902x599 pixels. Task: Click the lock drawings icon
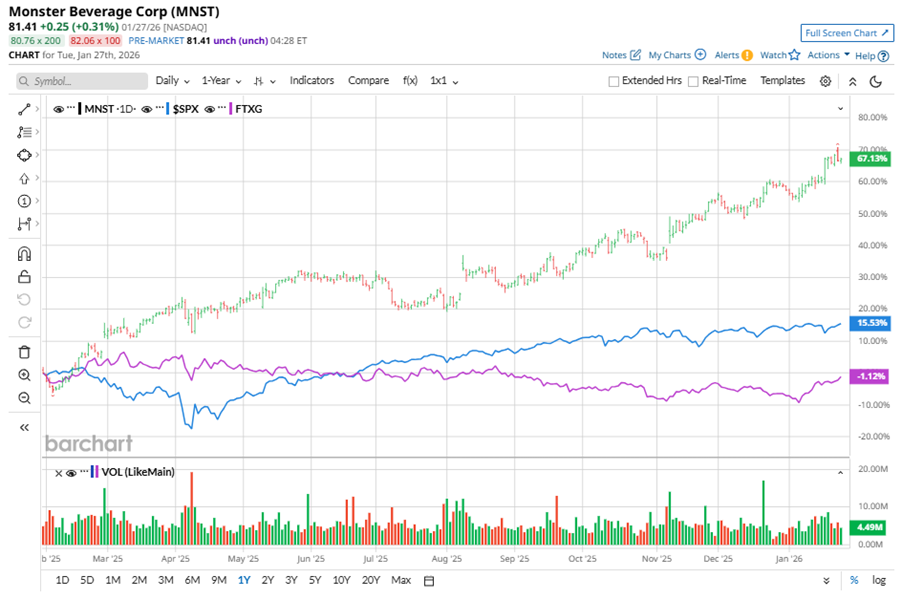tap(24, 277)
